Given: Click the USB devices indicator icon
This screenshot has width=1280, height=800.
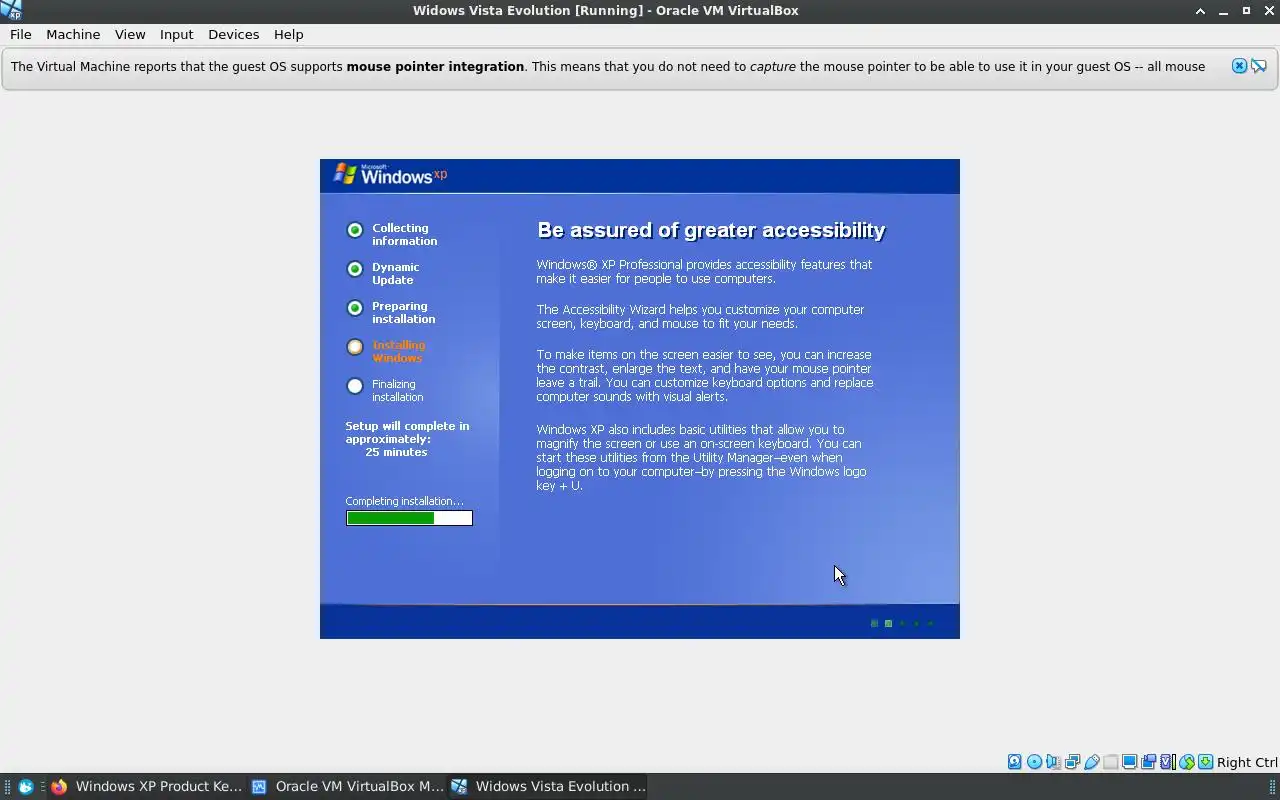Looking at the screenshot, I should [x=1091, y=762].
